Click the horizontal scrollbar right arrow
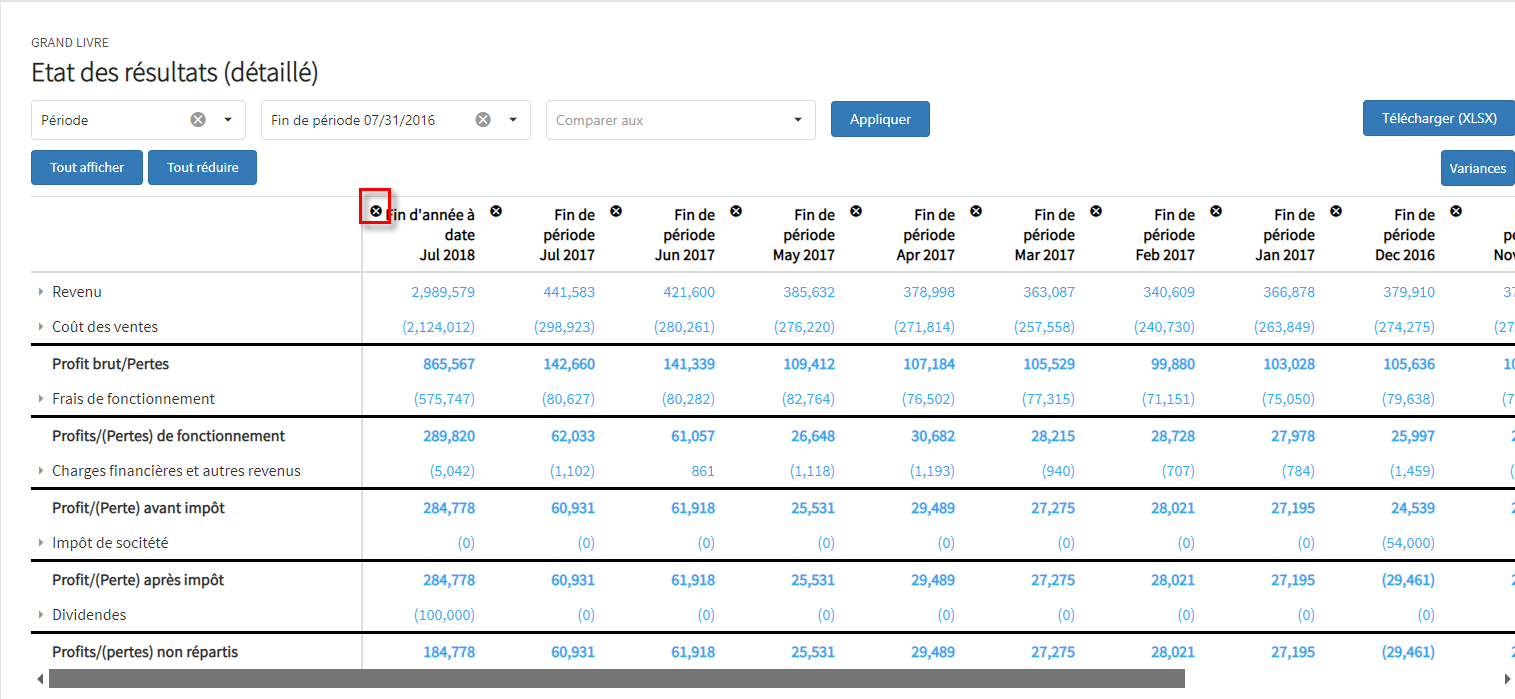Viewport: 1515px width, 699px height. tap(1507, 679)
